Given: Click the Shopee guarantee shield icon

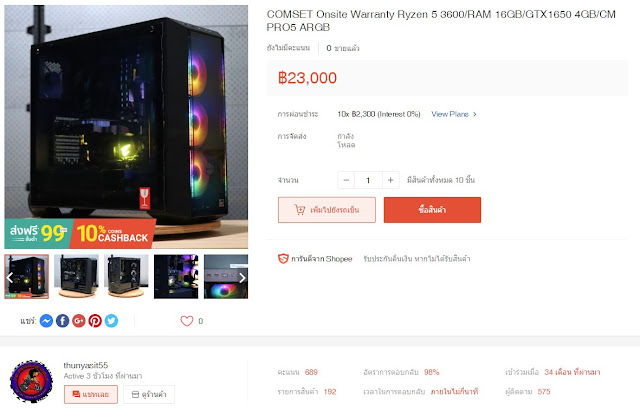Looking at the screenshot, I should [x=283, y=258].
